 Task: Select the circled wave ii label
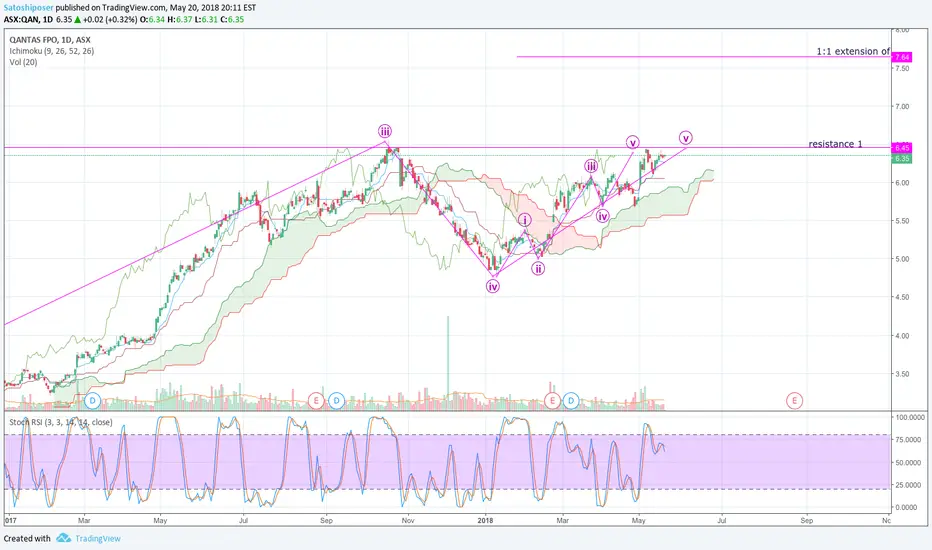538,268
